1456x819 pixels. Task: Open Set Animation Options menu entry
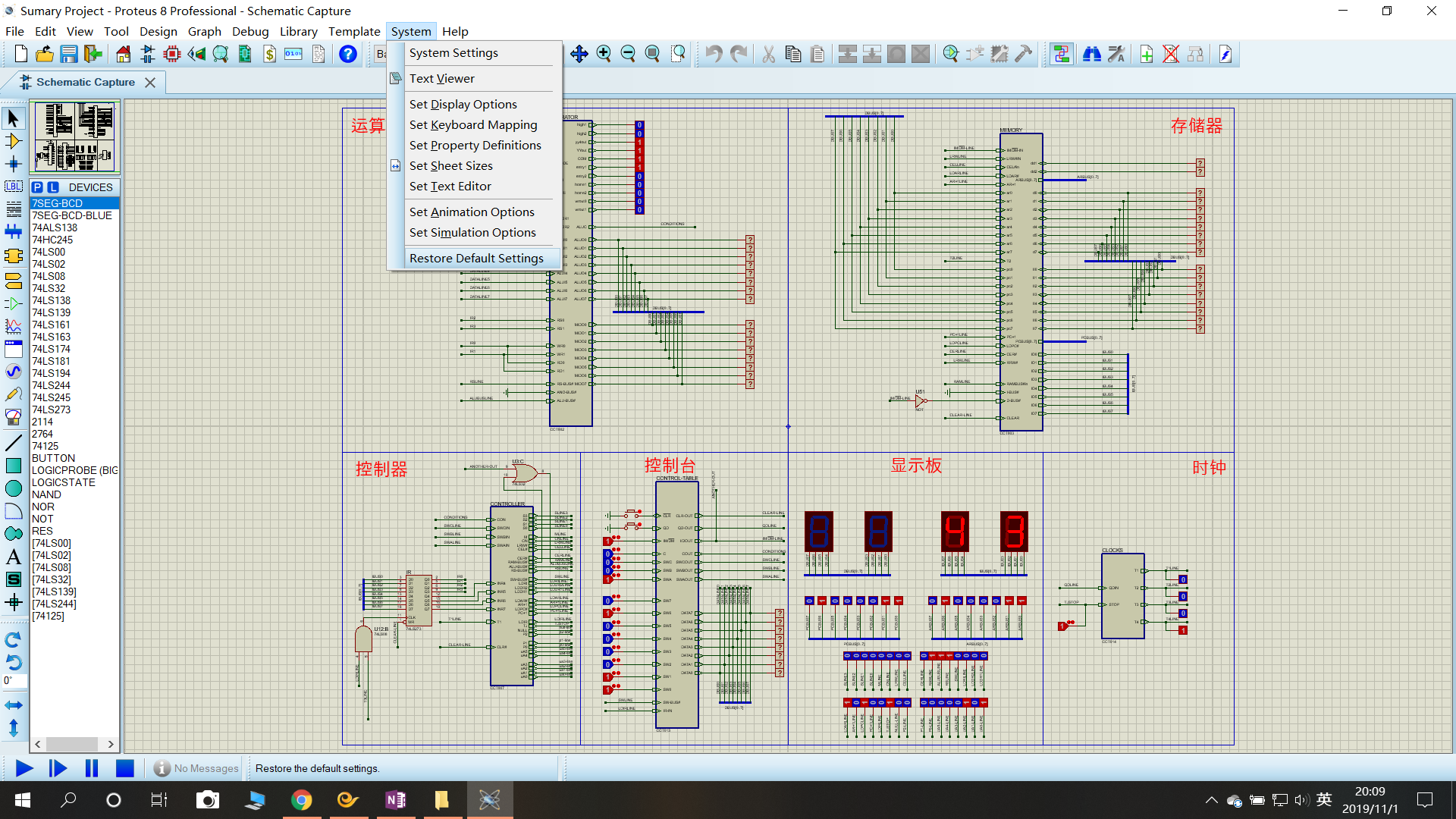[472, 212]
